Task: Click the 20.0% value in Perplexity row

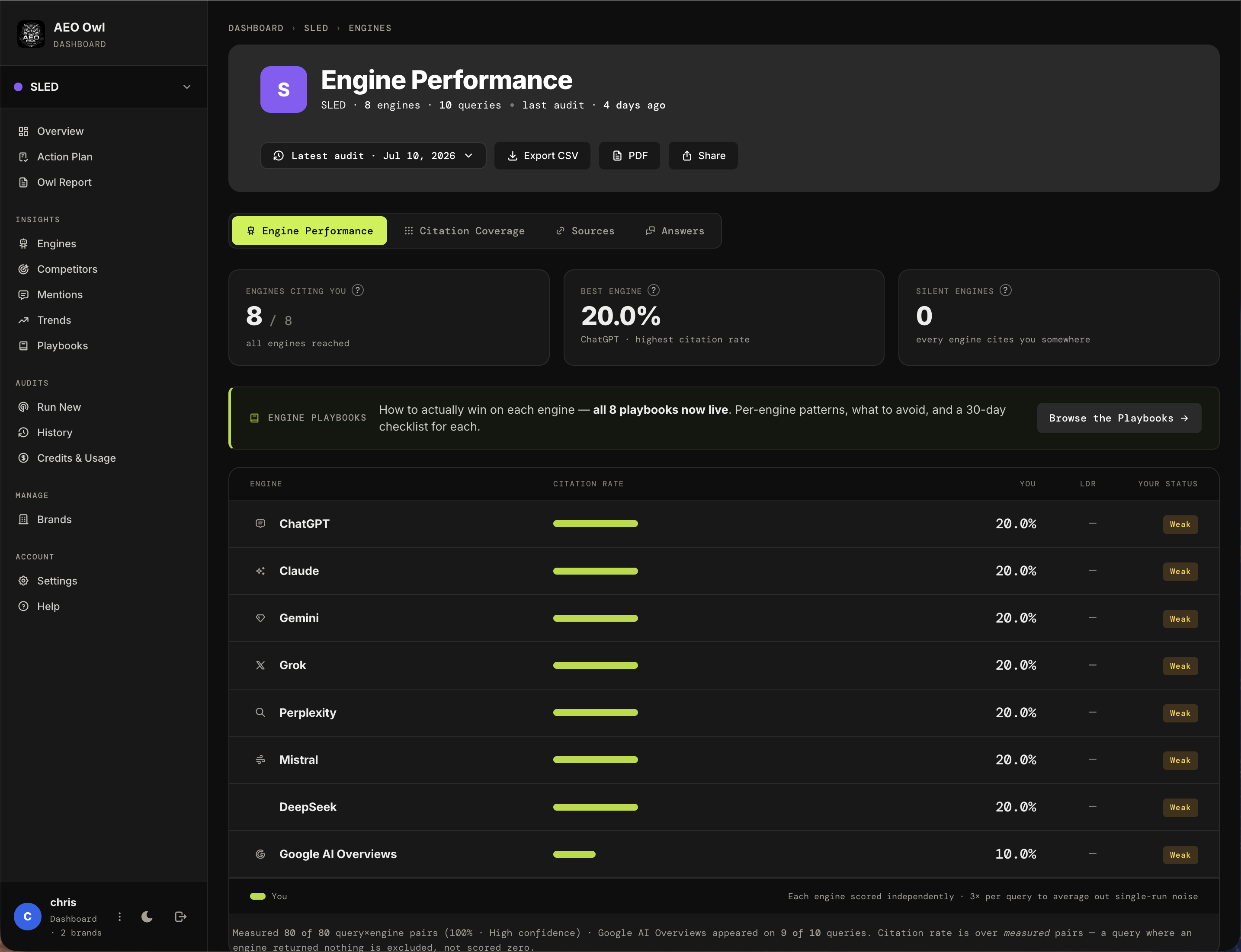Action: coord(1015,712)
